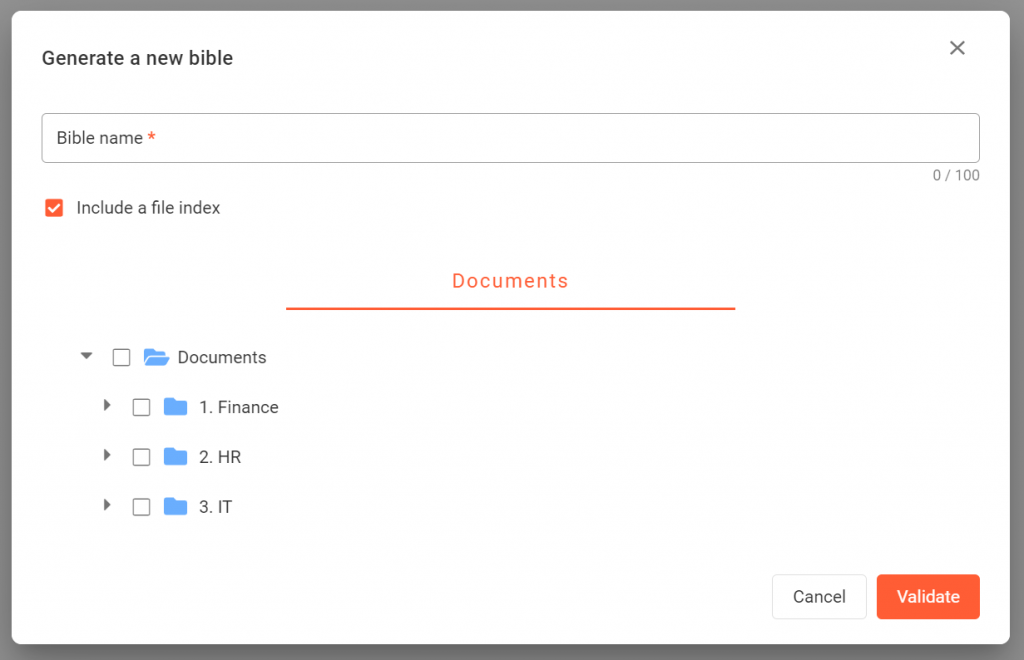
Task: Select the 1. Finance tree label
Action: 238,407
